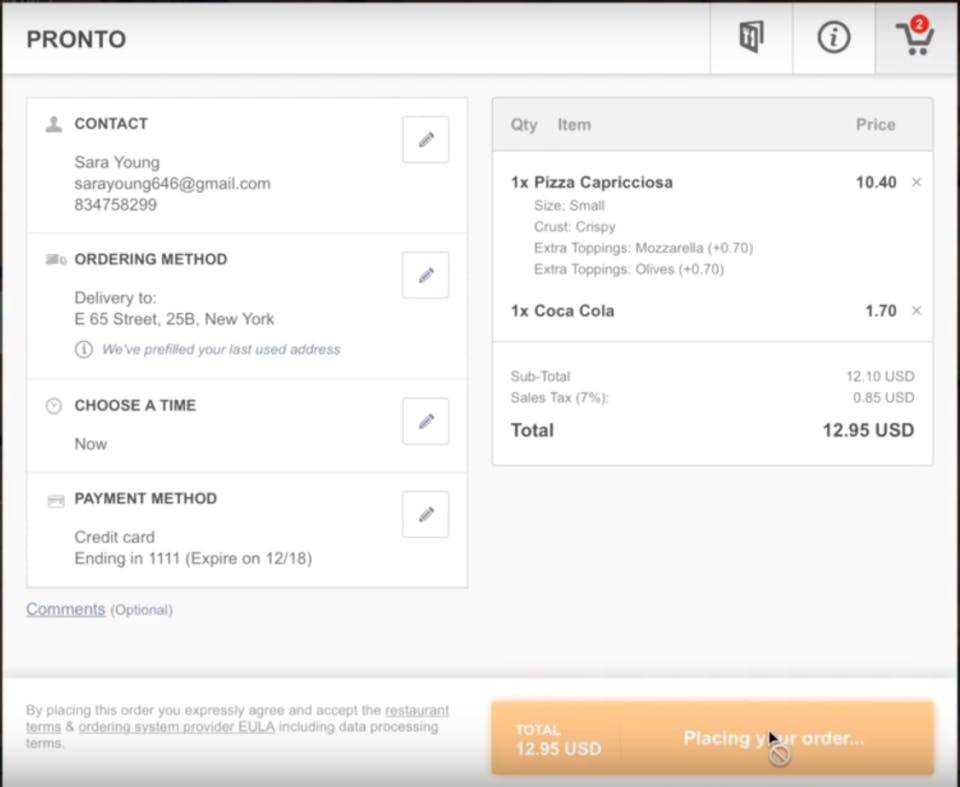Click the prefilled address info icon
This screenshot has height=787, width=960.
coord(84,350)
